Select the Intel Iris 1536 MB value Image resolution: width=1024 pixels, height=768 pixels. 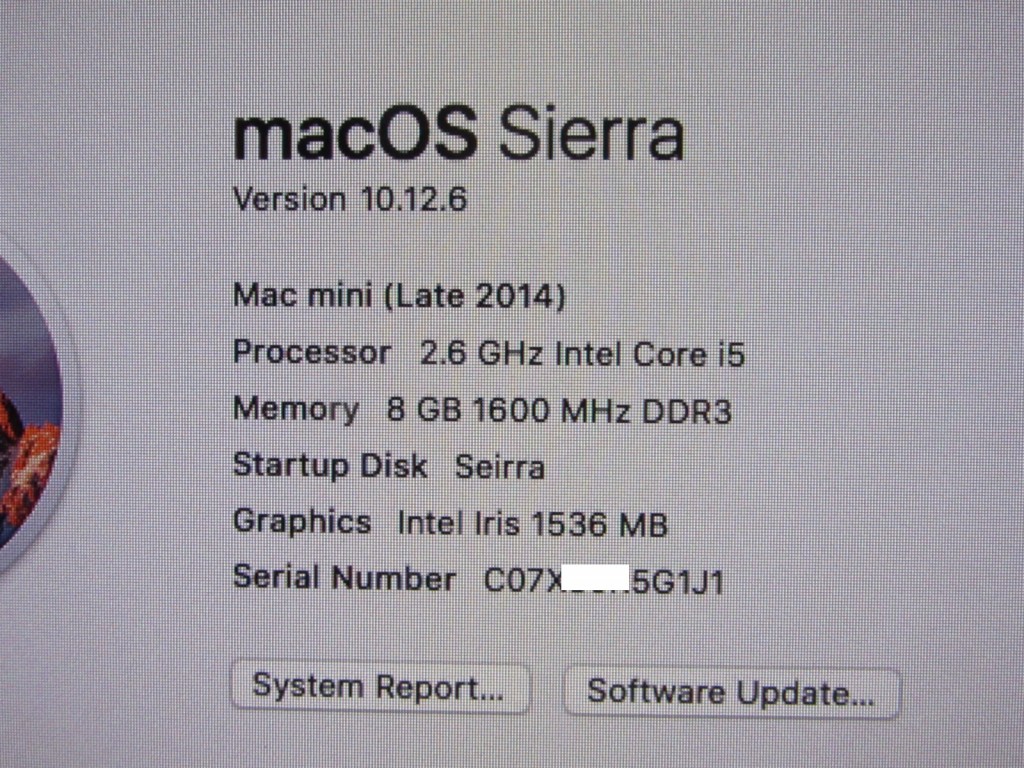tap(533, 524)
